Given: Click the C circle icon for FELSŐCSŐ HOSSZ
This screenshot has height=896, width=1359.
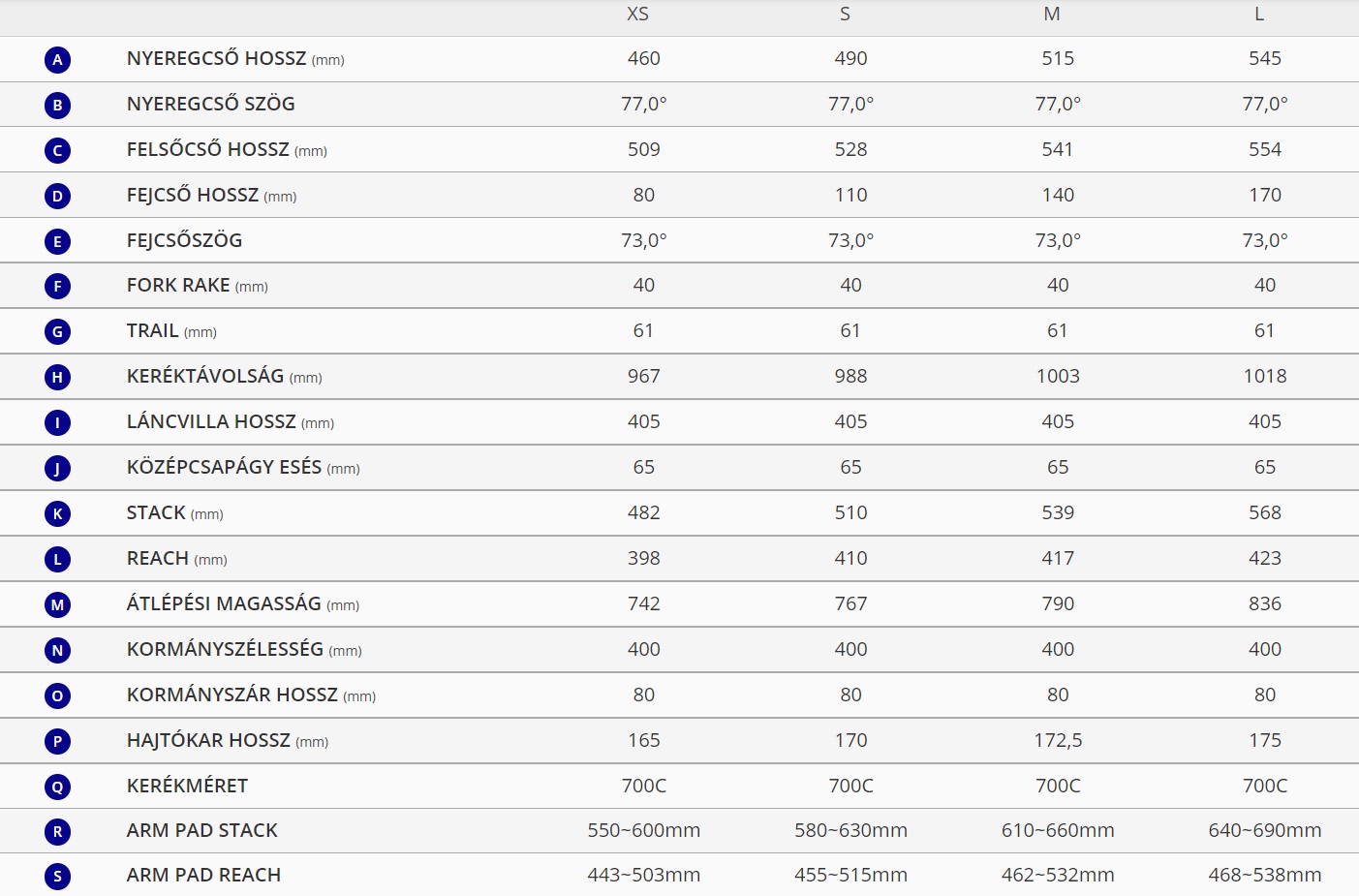Looking at the screenshot, I should (57, 150).
